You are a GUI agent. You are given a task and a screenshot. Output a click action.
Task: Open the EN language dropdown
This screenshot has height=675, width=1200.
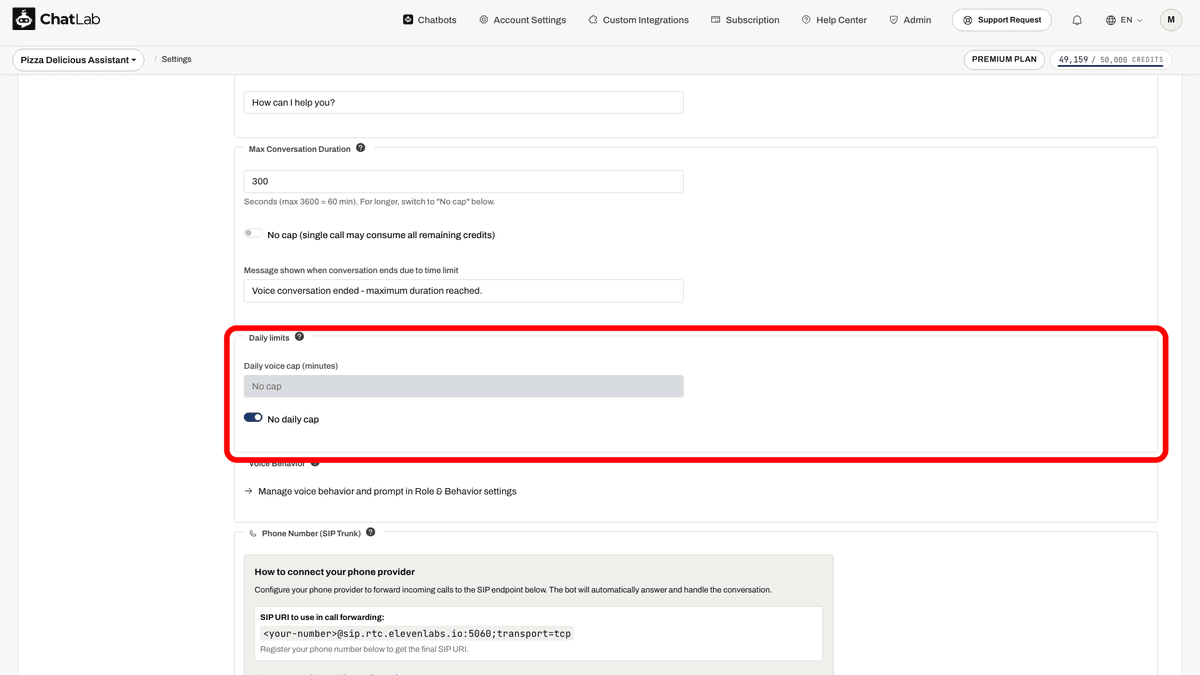click(x=1124, y=20)
